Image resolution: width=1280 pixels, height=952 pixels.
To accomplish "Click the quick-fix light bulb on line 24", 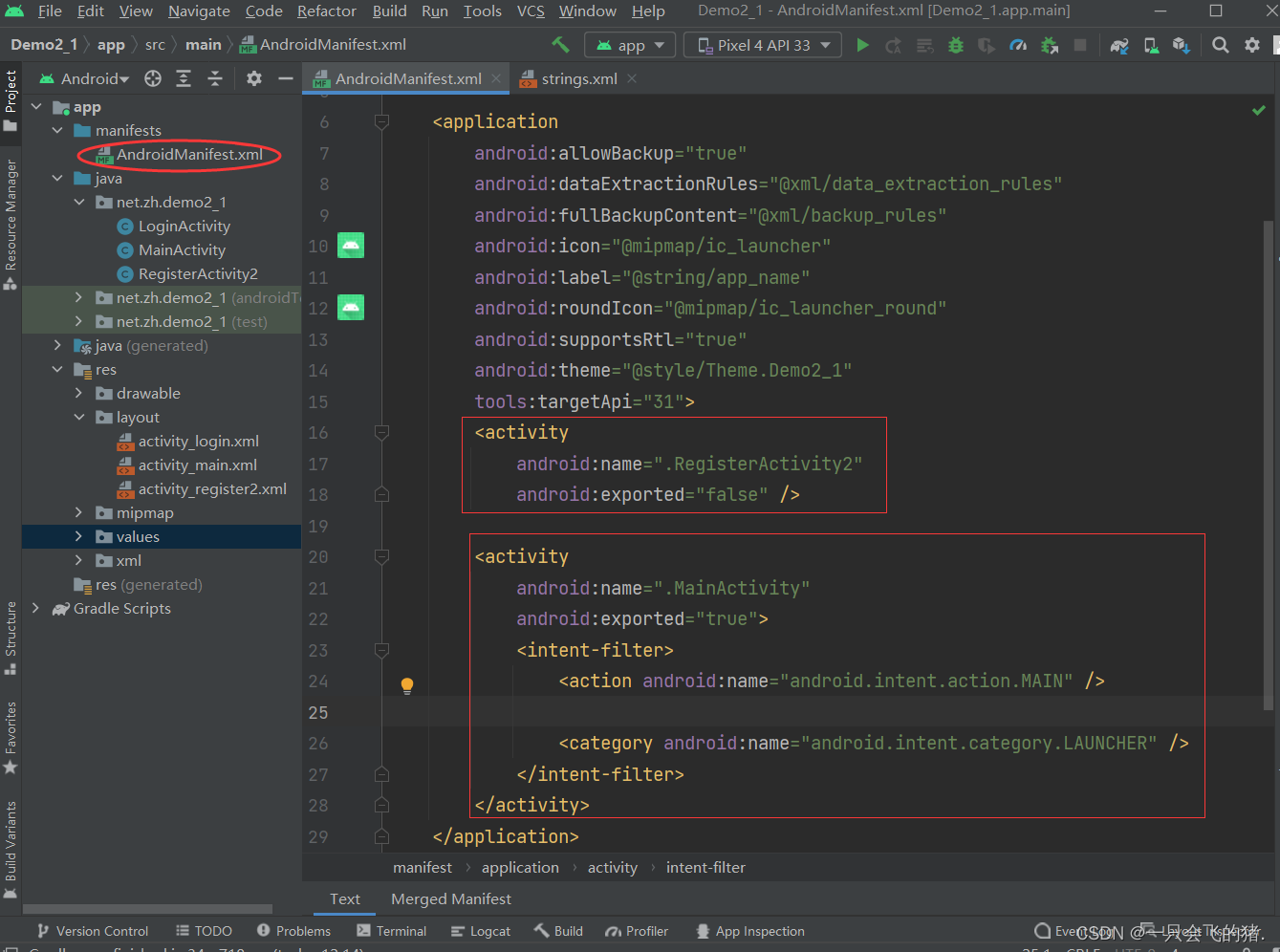I will click(407, 684).
